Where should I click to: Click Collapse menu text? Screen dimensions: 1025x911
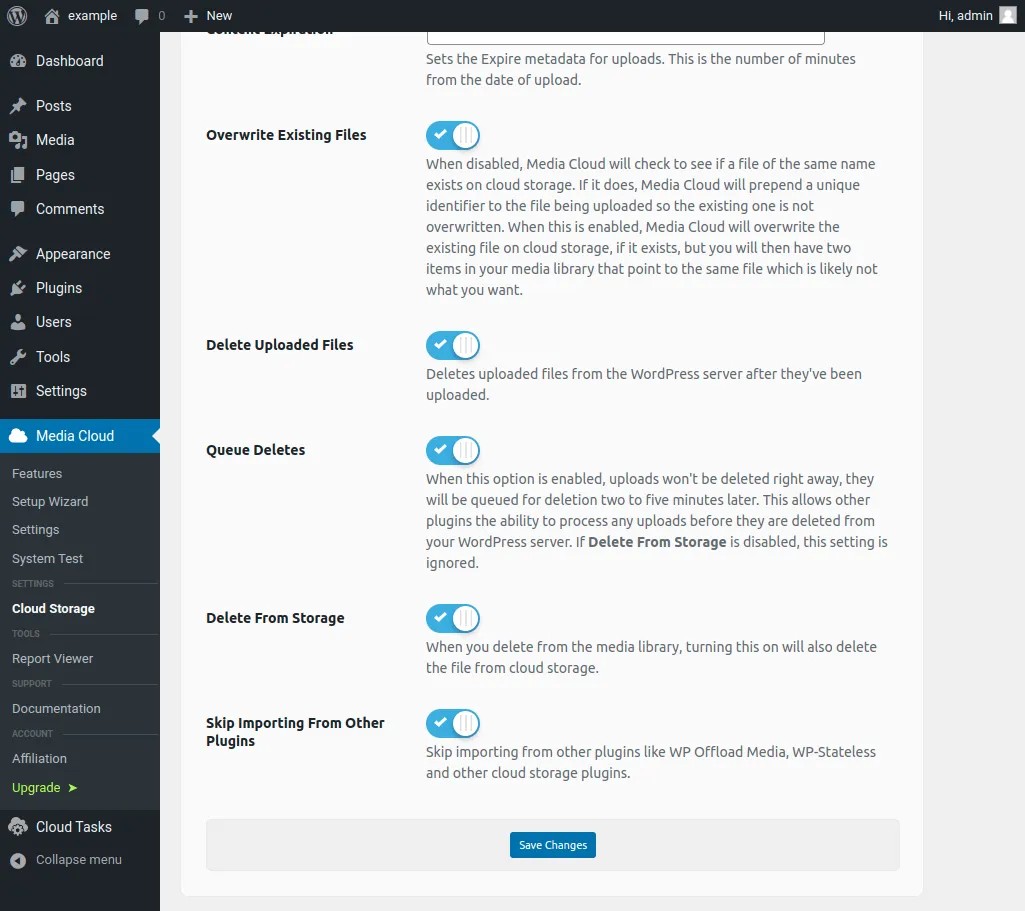click(x=78, y=860)
